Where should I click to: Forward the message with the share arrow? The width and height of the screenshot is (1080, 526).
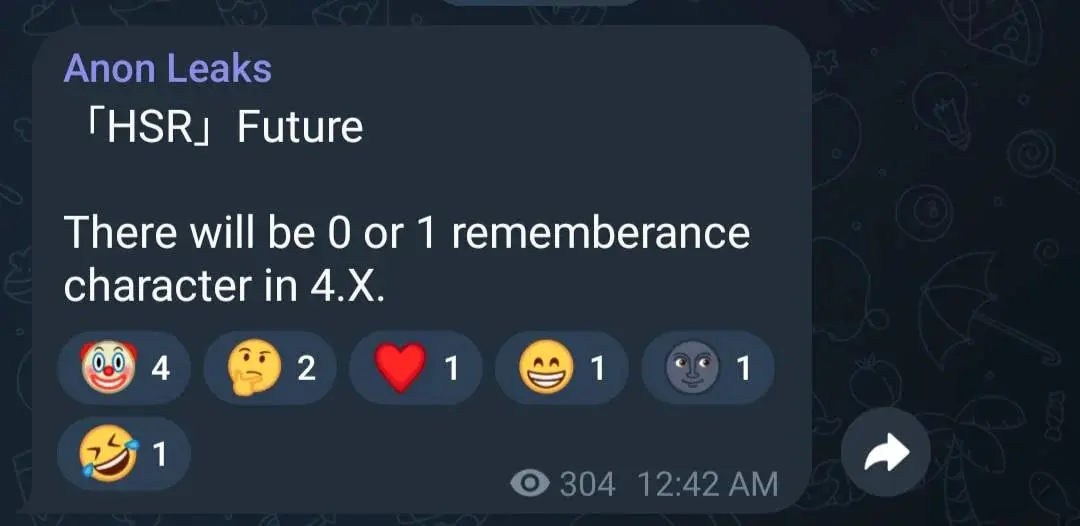click(x=885, y=455)
